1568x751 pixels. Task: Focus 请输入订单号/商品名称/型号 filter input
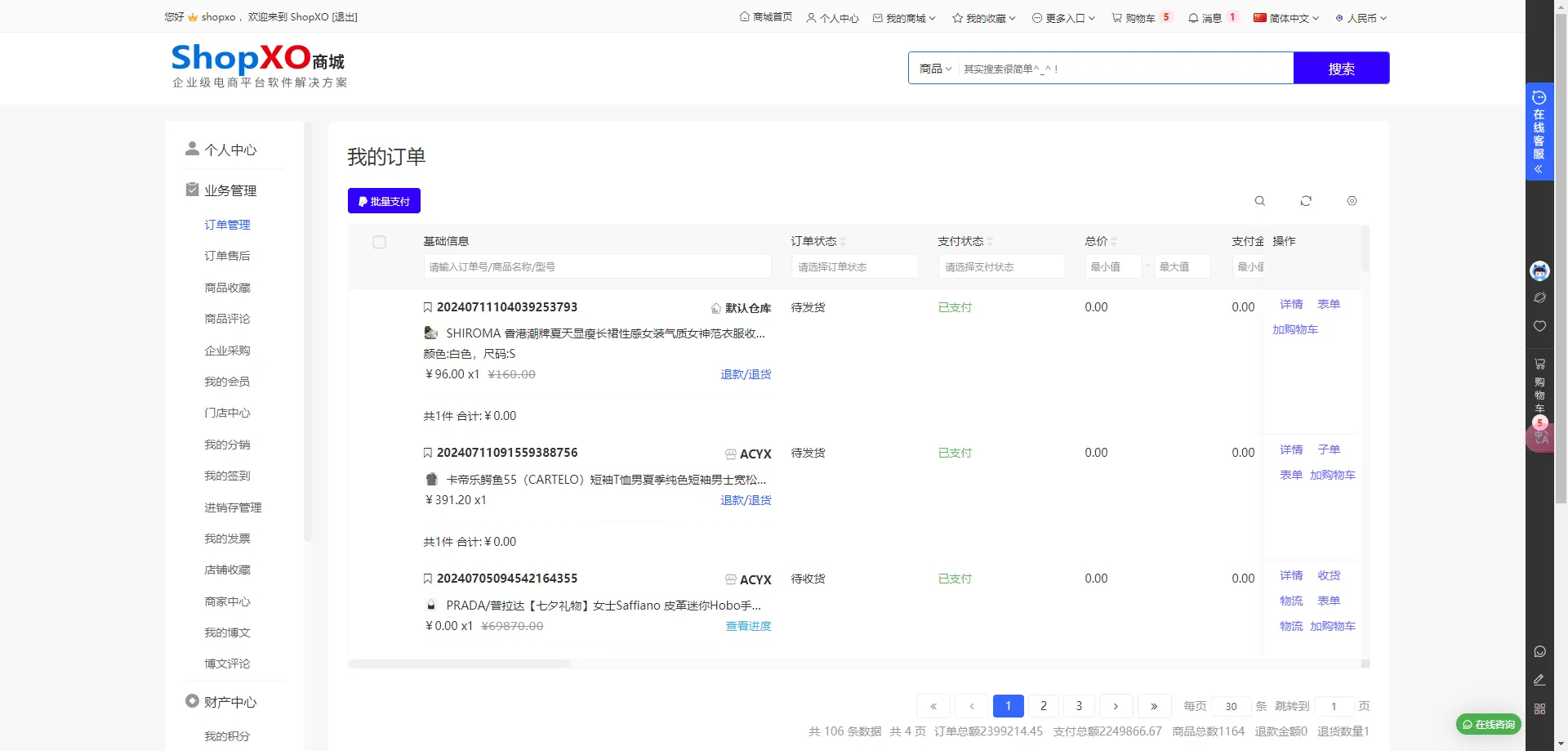[x=597, y=266]
